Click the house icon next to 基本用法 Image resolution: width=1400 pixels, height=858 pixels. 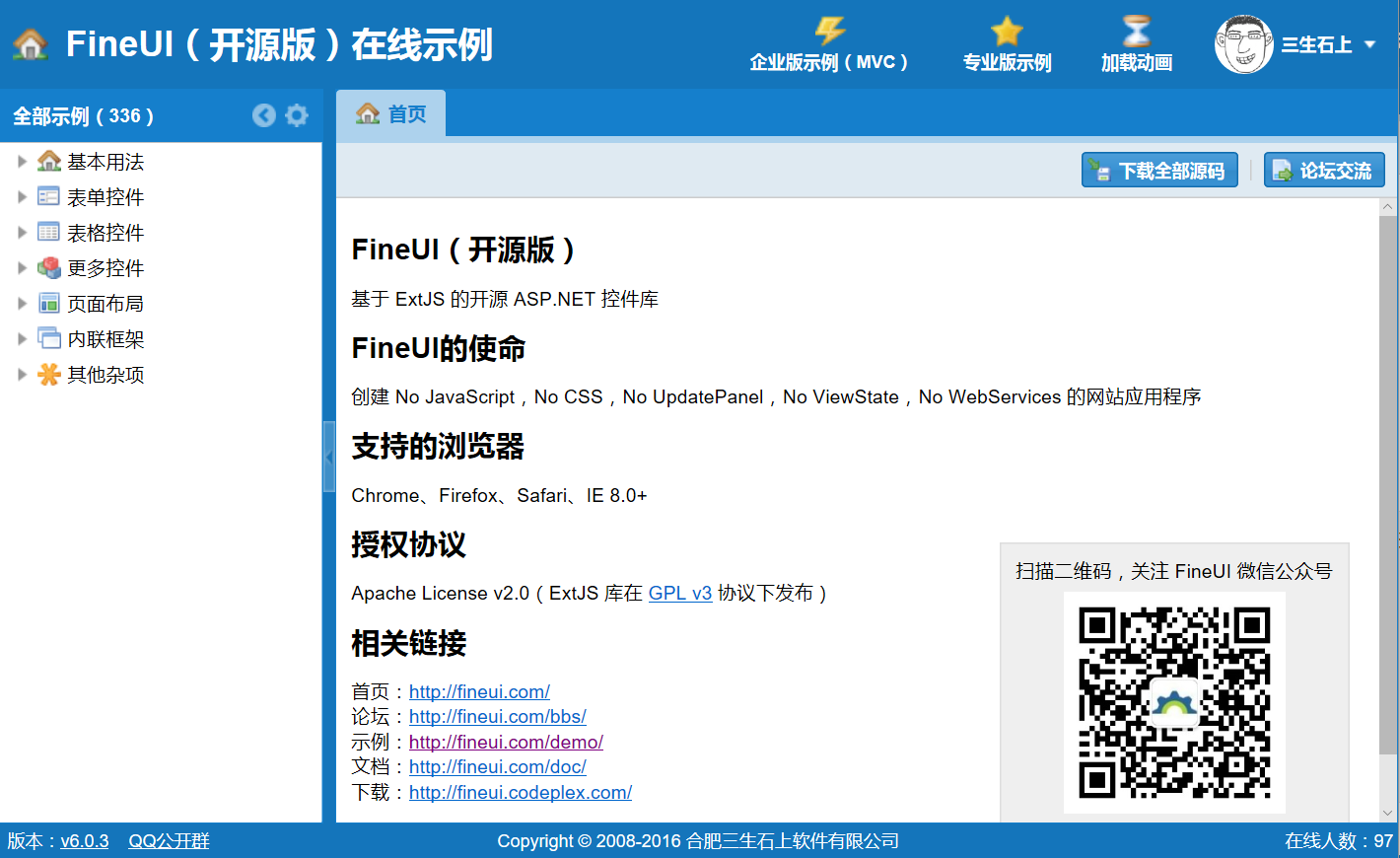click(x=49, y=161)
